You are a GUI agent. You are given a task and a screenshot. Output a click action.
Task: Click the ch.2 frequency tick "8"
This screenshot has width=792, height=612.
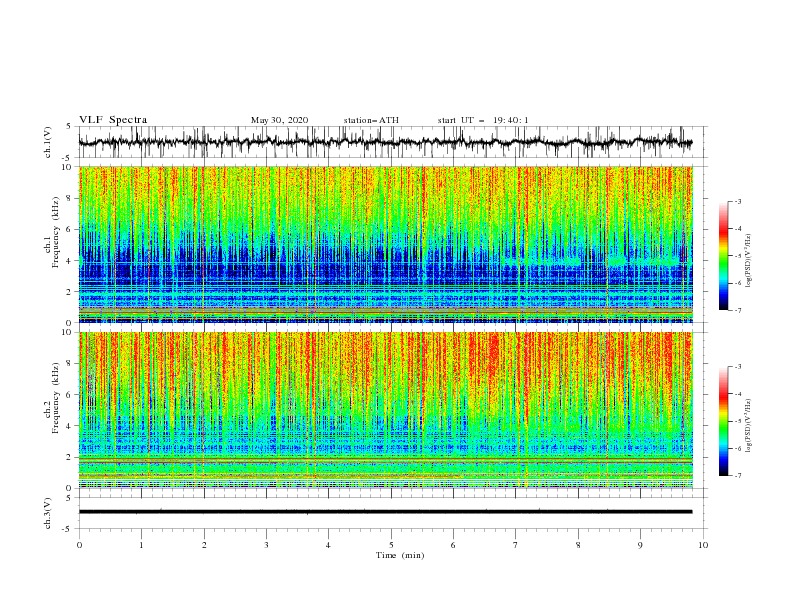click(70, 364)
